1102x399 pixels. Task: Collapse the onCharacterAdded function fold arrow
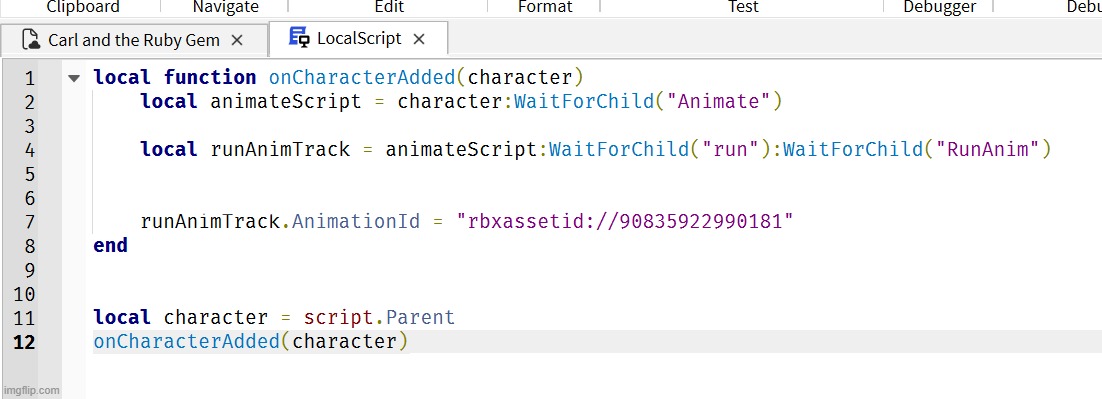pyautogui.click(x=74, y=78)
